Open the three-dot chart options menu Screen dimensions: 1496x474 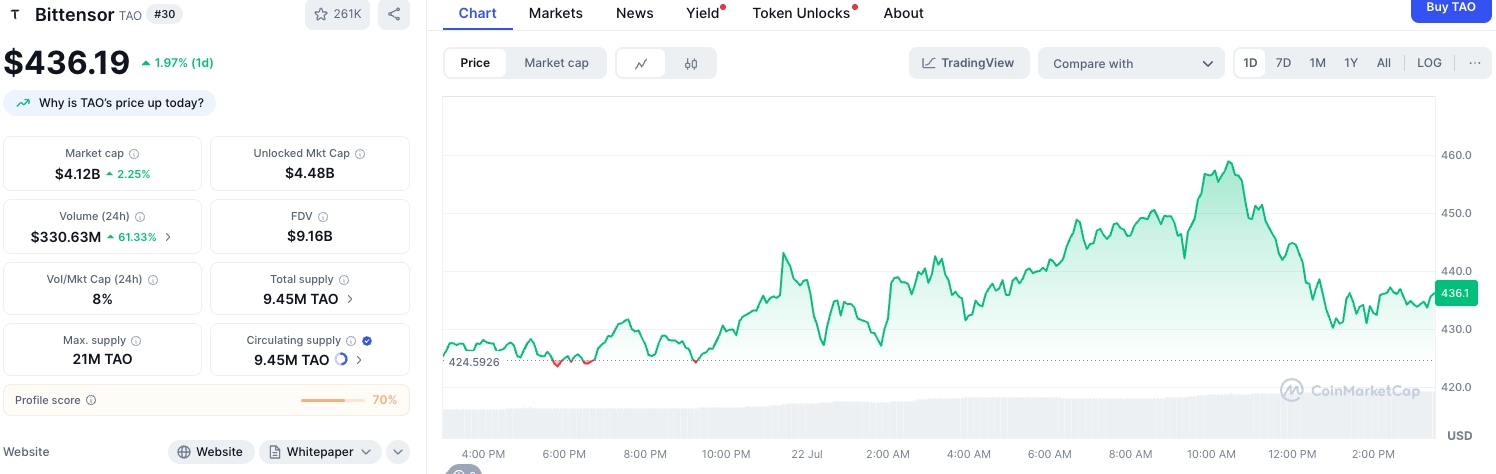coord(1474,63)
